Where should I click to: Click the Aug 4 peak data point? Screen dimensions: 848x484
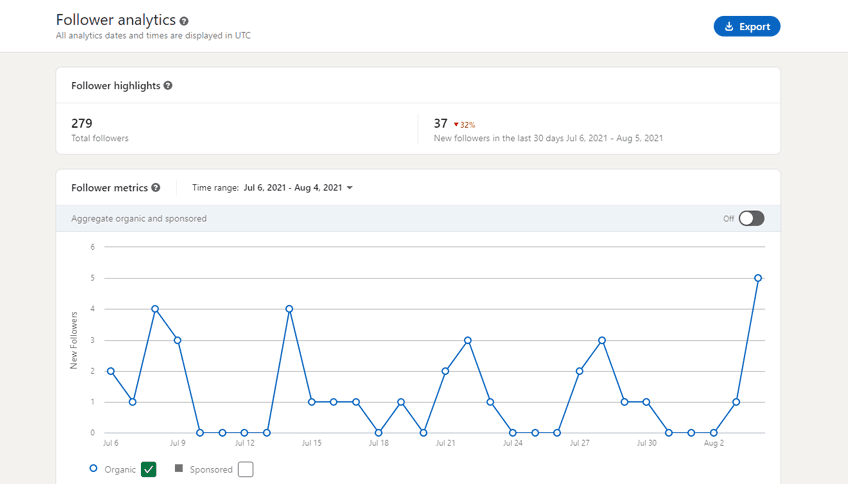758,278
